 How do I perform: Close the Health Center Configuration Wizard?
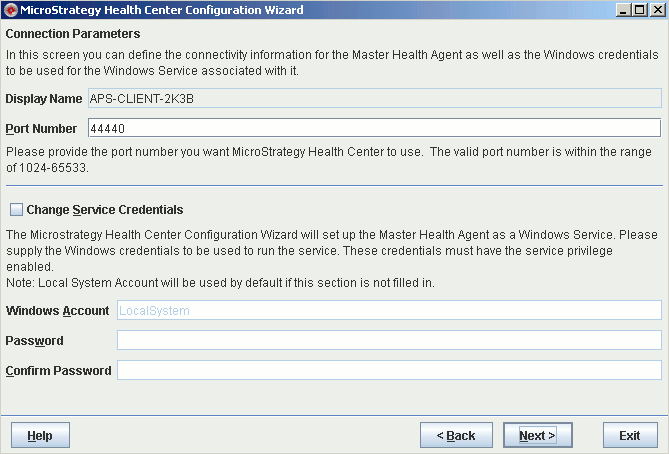tap(656, 10)
